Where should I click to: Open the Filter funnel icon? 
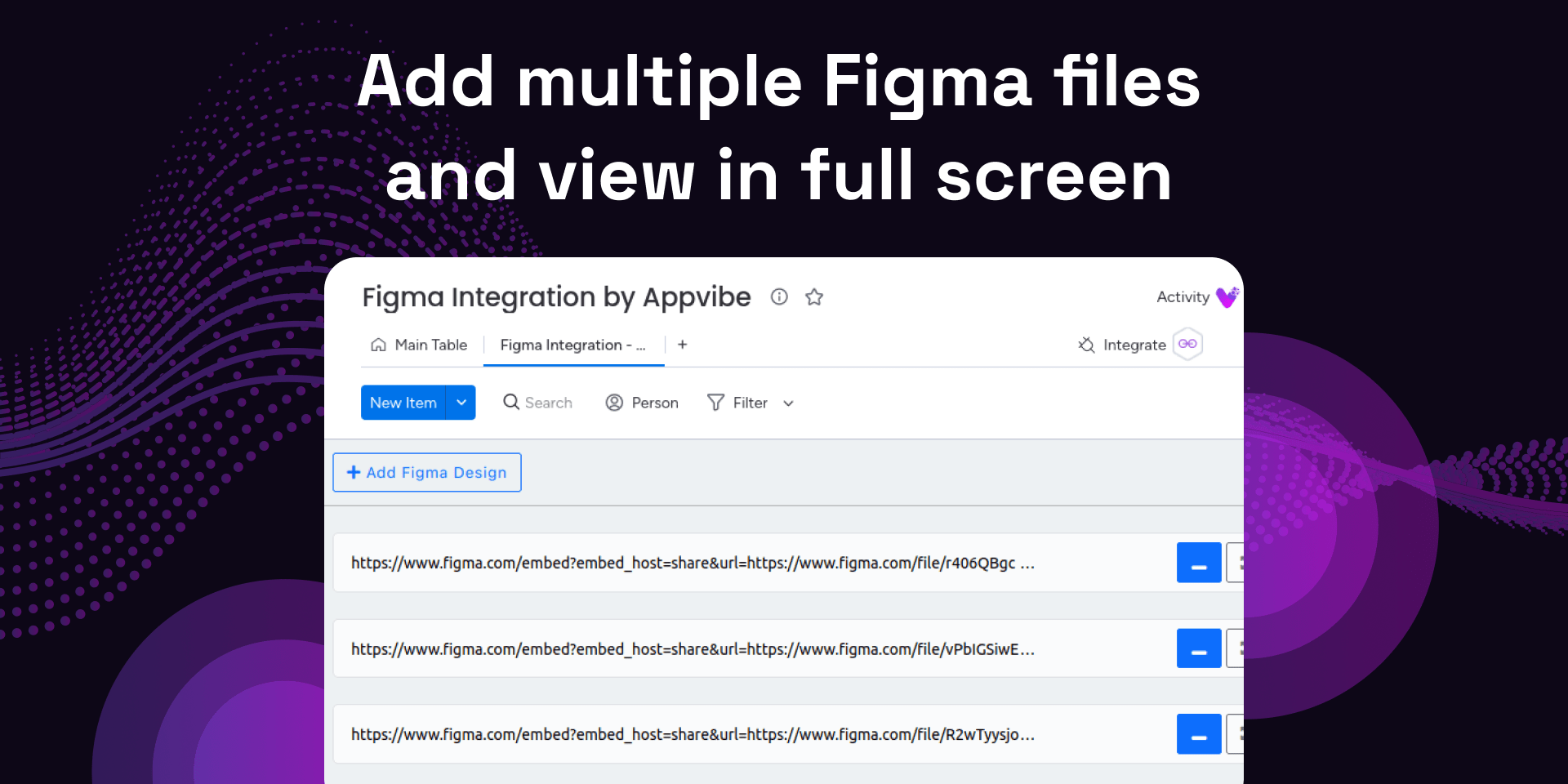tap(715, 402)
